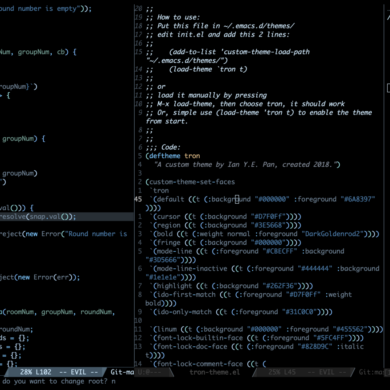The image size is (390, 390).
Task: Click the "load it manually by pressing" comment
Action: point(212,95)
